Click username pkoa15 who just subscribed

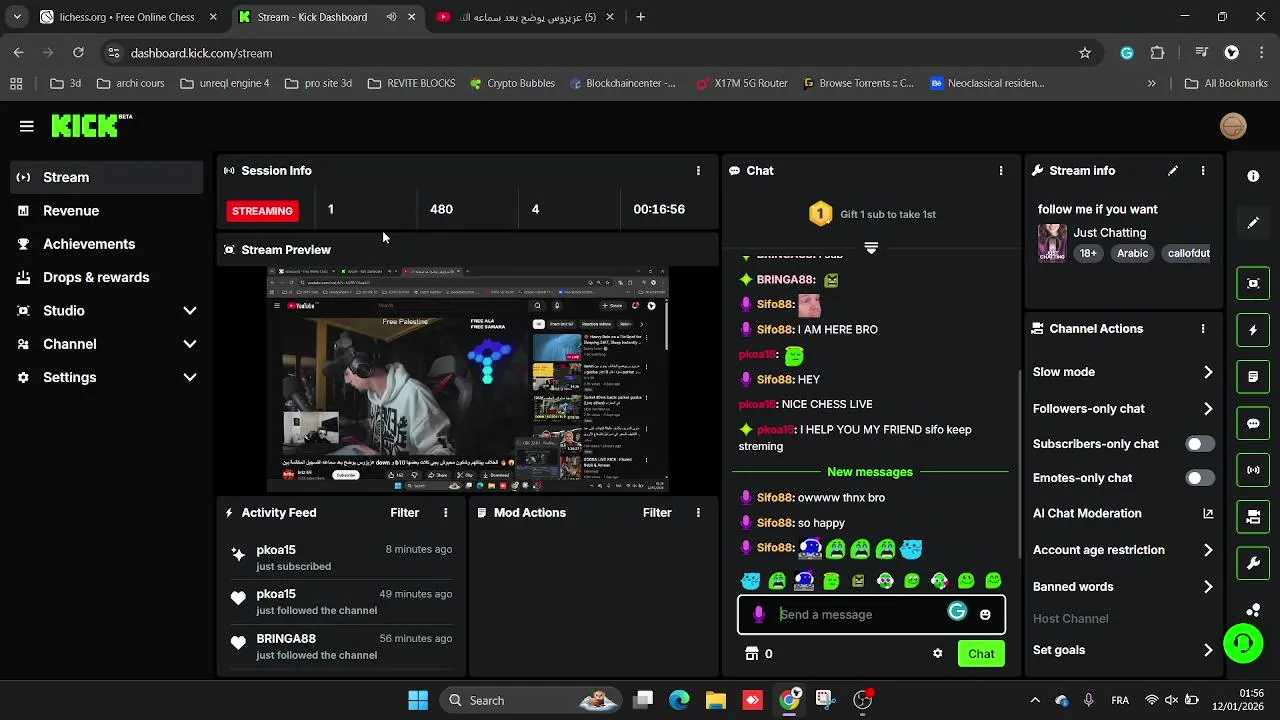[x=276, y=550]
